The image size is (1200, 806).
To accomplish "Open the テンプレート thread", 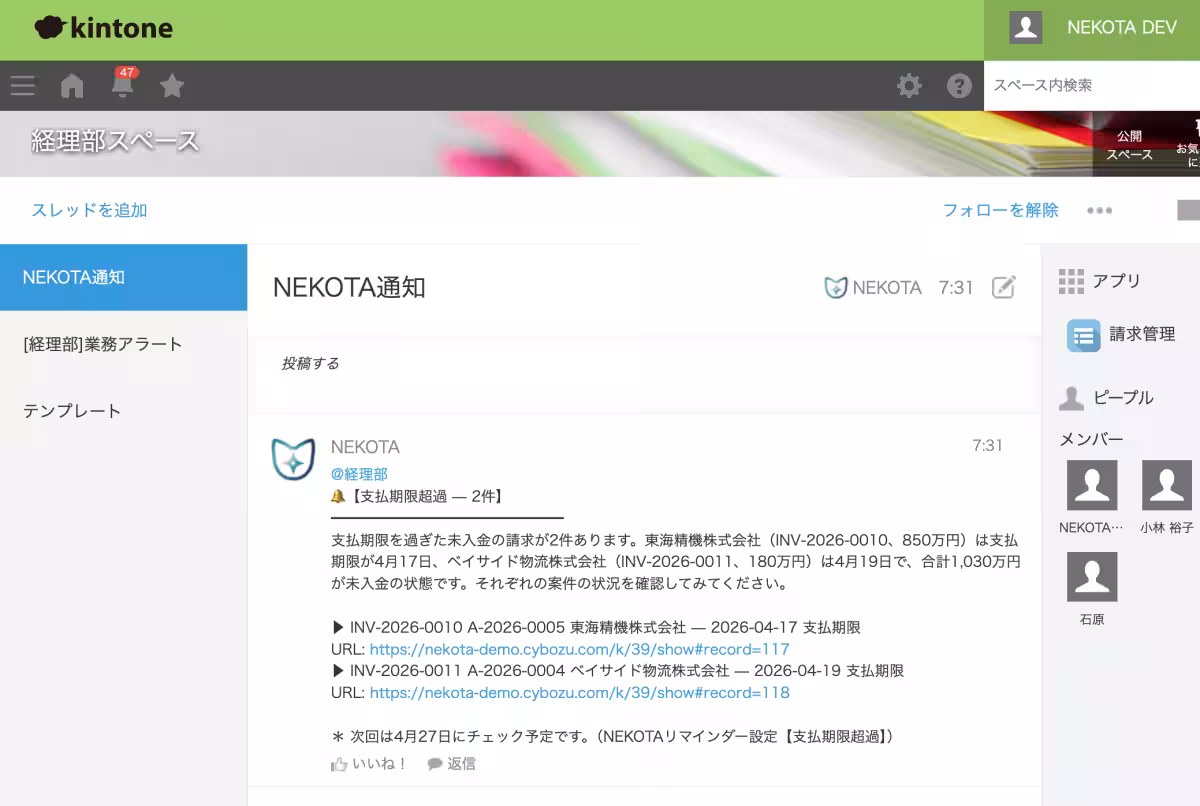I will click(72, 411).
